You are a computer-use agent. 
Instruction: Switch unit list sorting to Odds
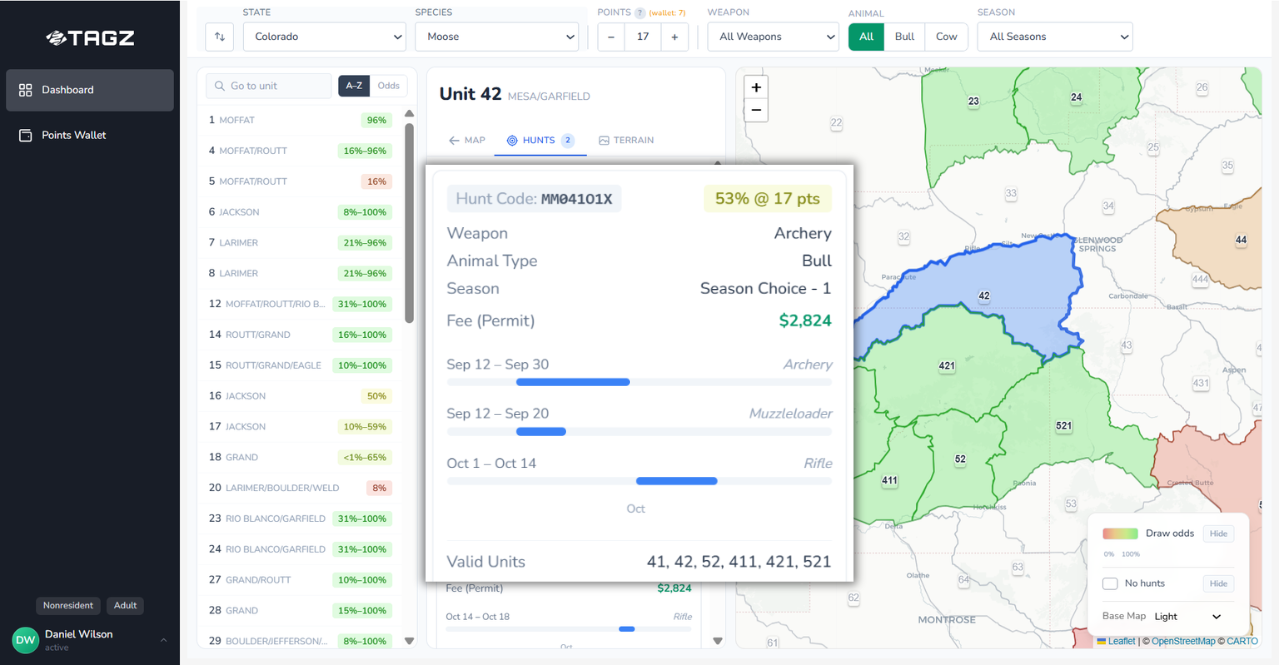click(x=388, y=86)
